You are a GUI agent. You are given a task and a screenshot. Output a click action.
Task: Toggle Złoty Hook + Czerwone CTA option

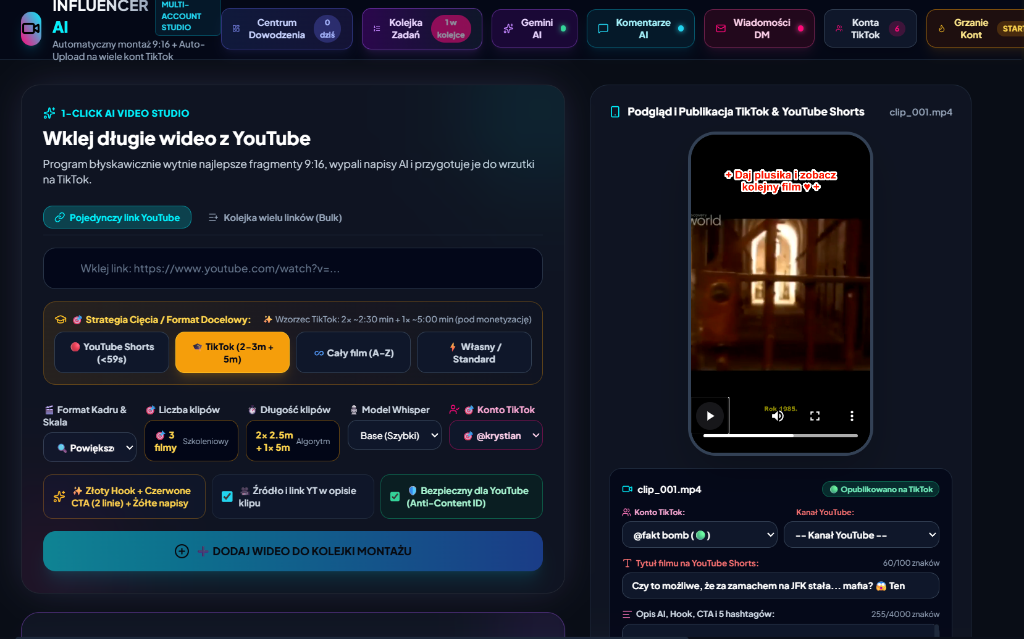click(x=124, y=497)
